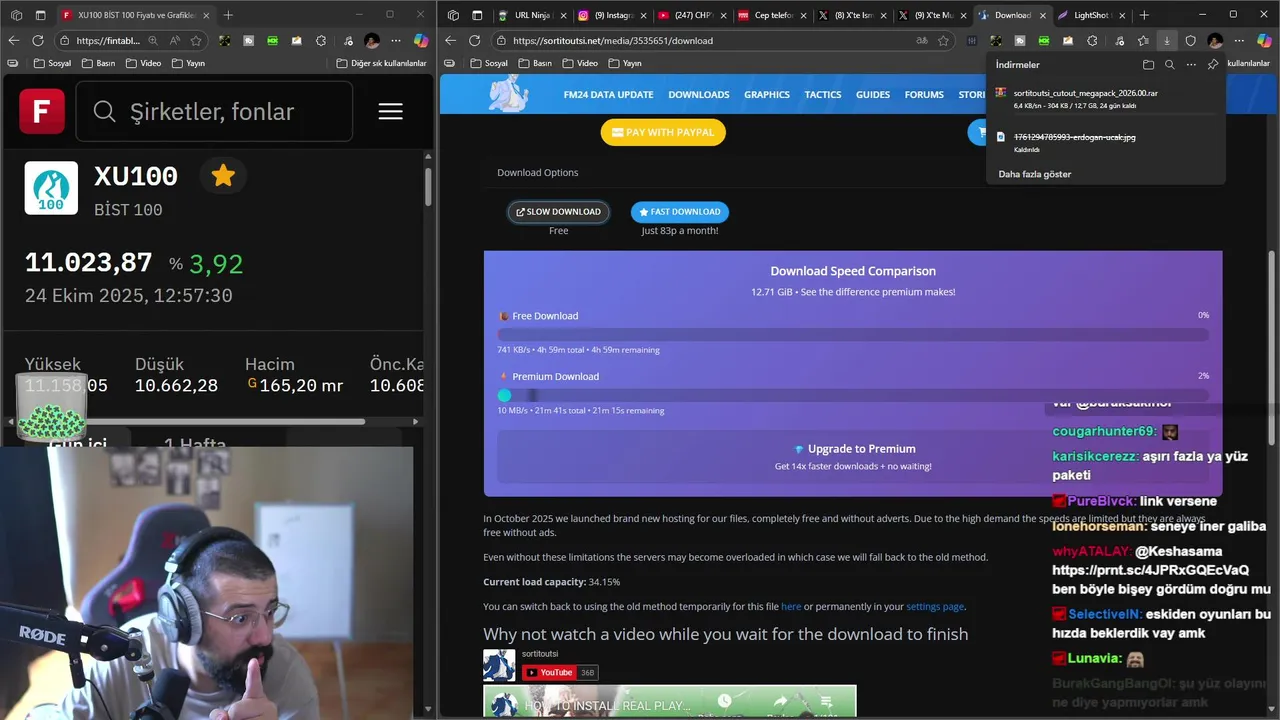This screenshot has height=720, width=1280.
Task: Add Fintables page to favorites star icon
Action: [196, 41]
